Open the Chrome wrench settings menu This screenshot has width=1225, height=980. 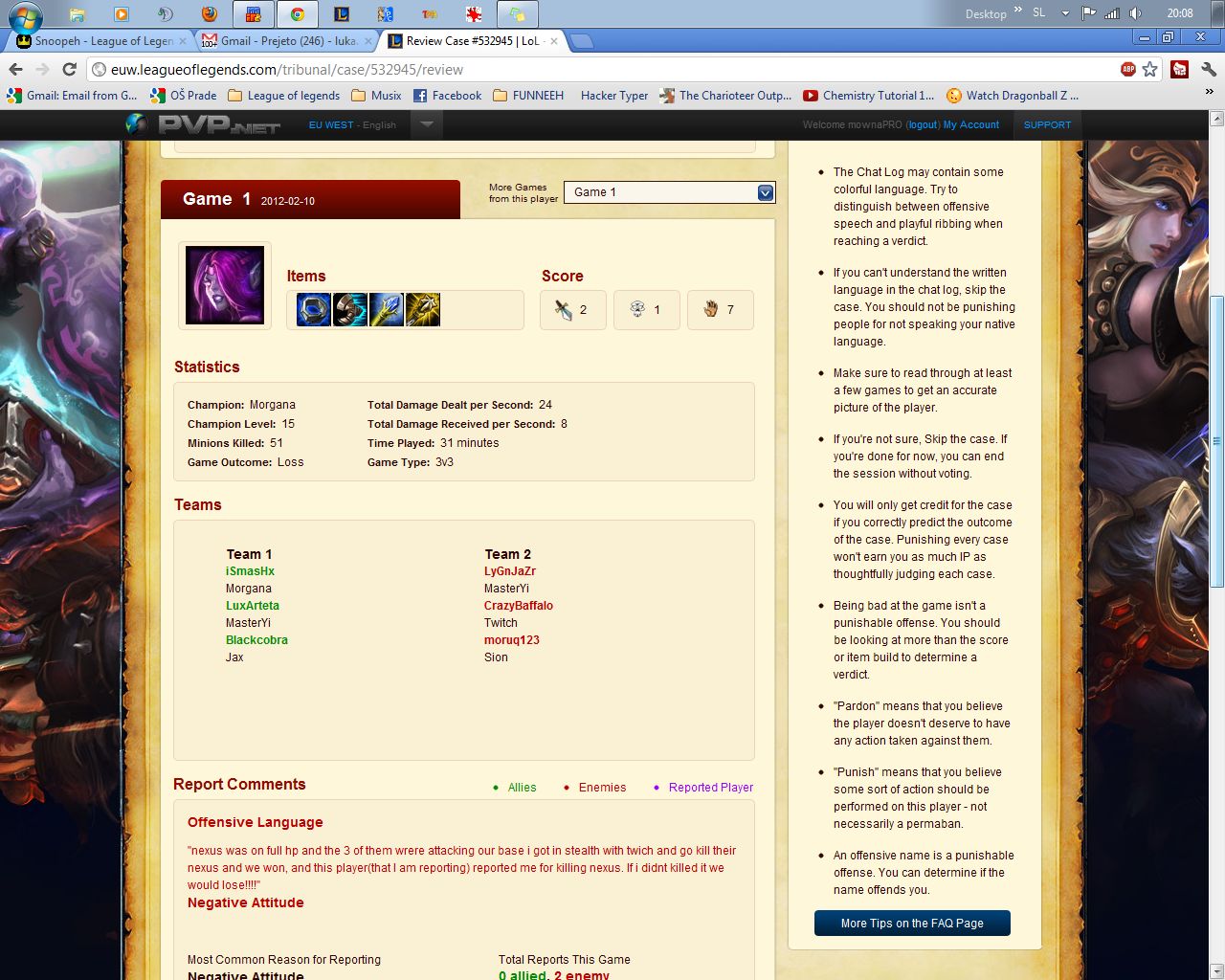click(x=1208, y=69)
